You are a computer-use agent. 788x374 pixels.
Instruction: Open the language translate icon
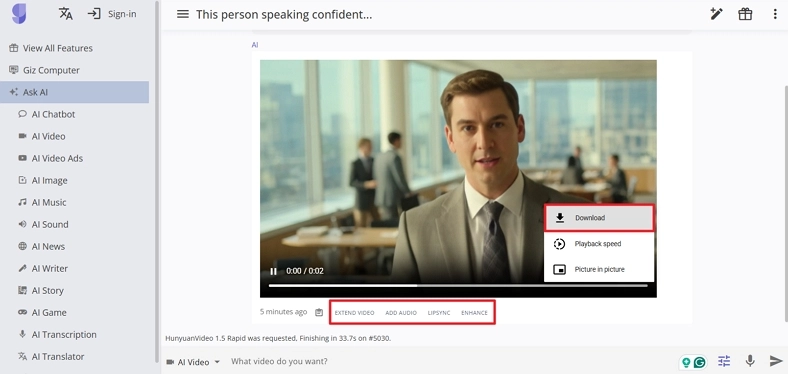pyautogui.click(x=65, y=14)
